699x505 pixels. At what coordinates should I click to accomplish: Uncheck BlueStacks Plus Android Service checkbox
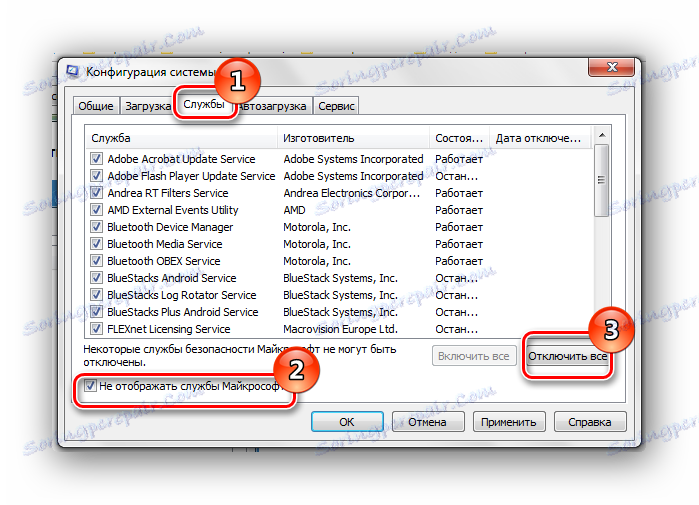pos(96,312)
